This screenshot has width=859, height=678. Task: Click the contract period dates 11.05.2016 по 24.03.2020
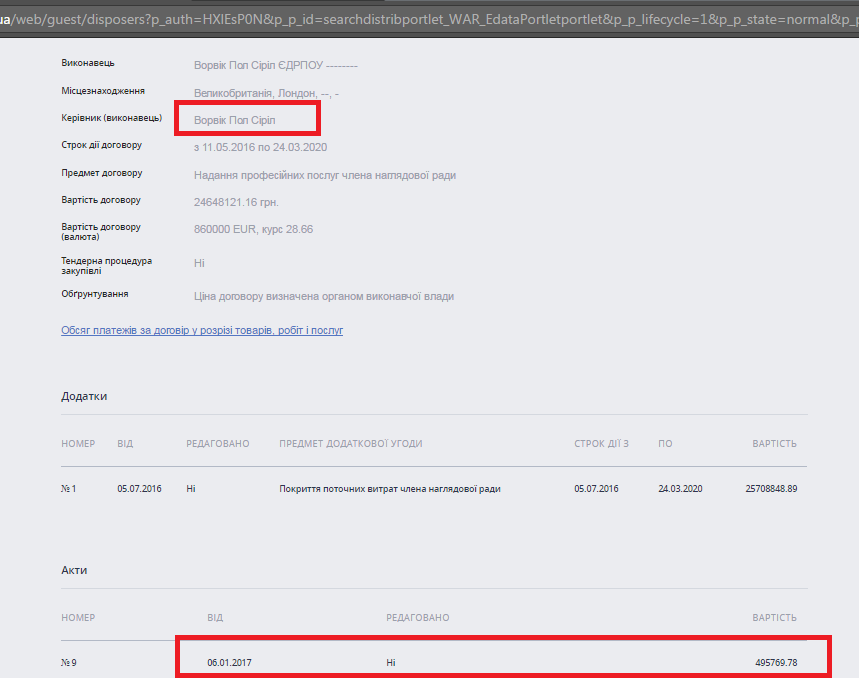click(260, 147)
